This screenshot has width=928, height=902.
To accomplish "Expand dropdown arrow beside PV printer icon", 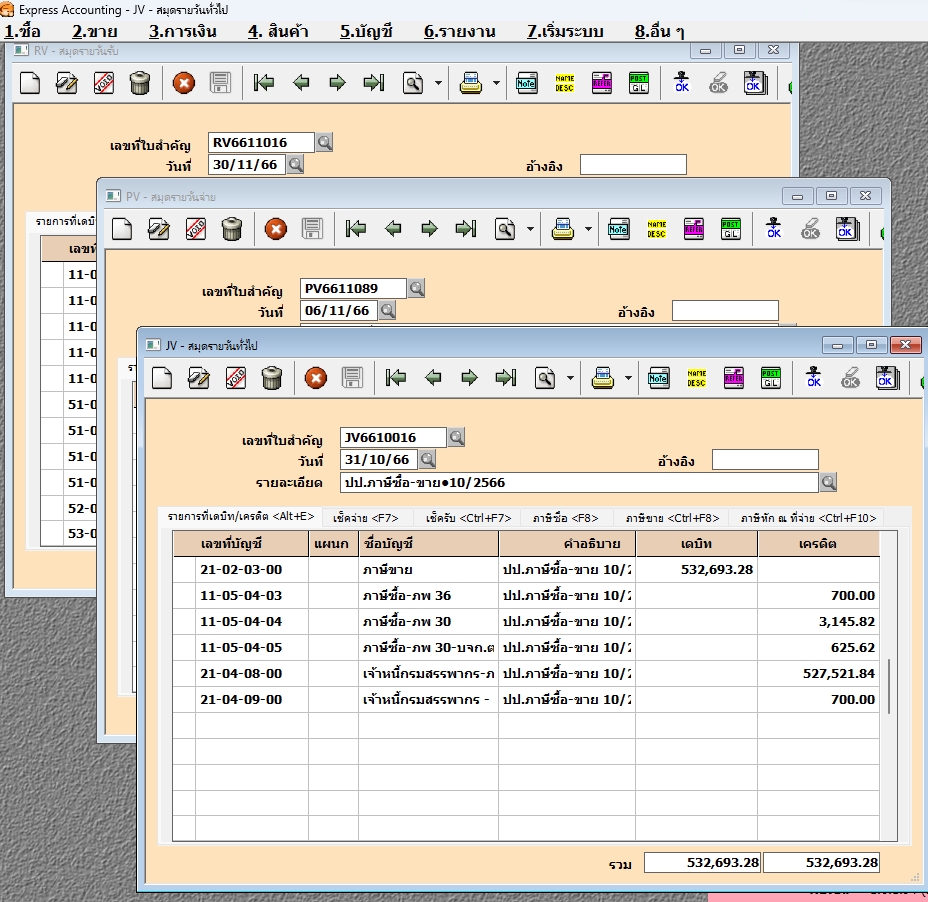I will point(588,229).
